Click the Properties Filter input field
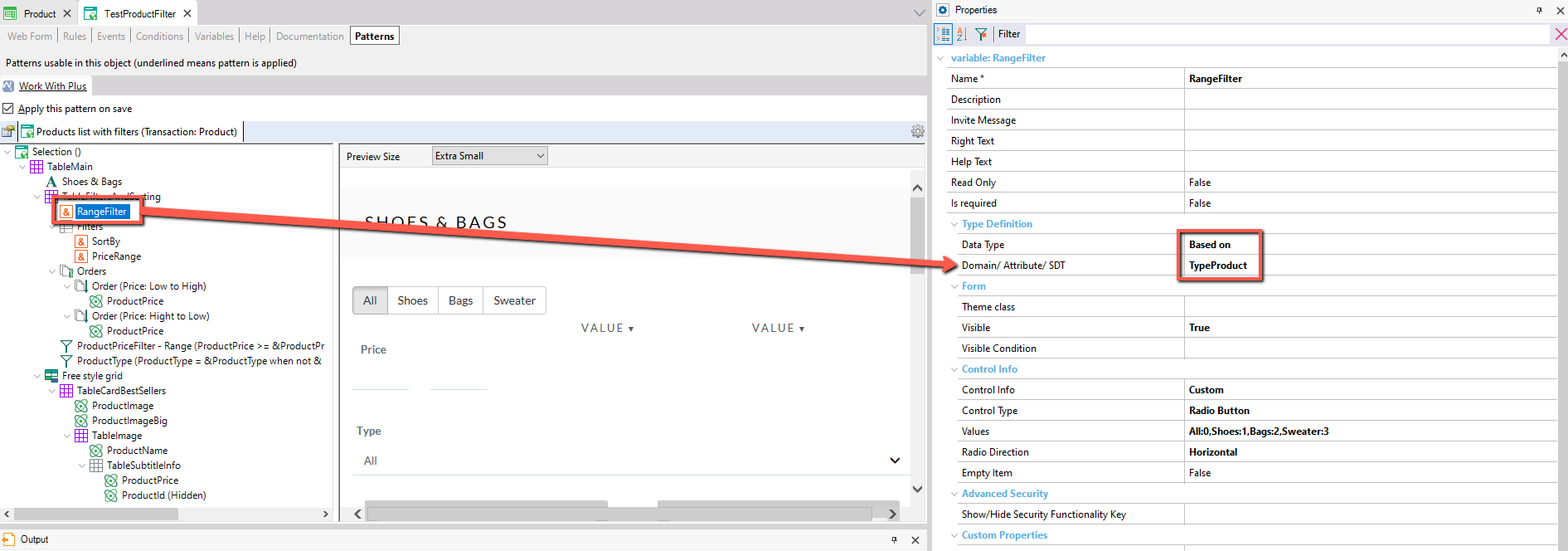This screenshot has width=1568, height=551. (1288, 34)
